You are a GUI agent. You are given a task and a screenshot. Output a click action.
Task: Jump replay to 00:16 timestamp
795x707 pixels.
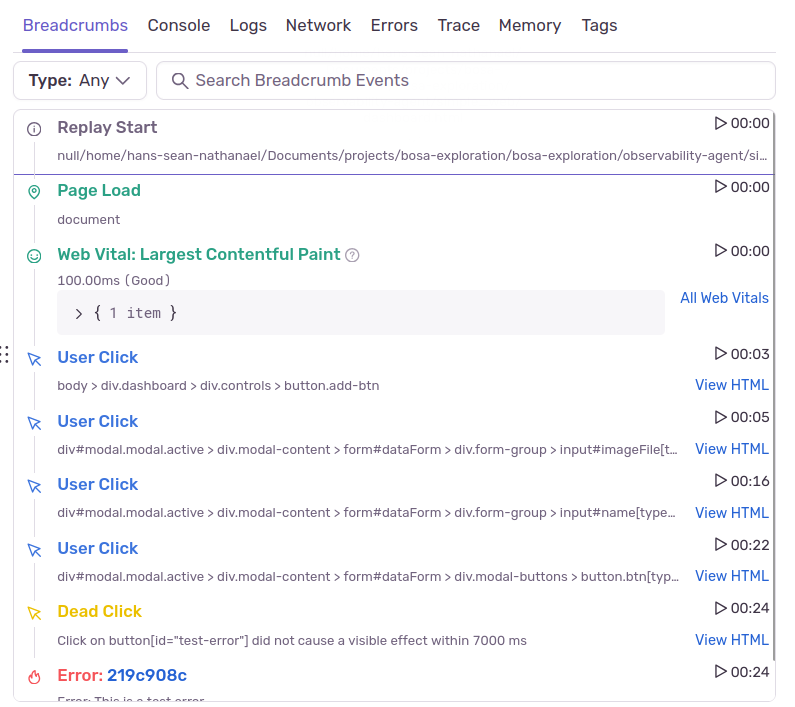tap(741, 481)
